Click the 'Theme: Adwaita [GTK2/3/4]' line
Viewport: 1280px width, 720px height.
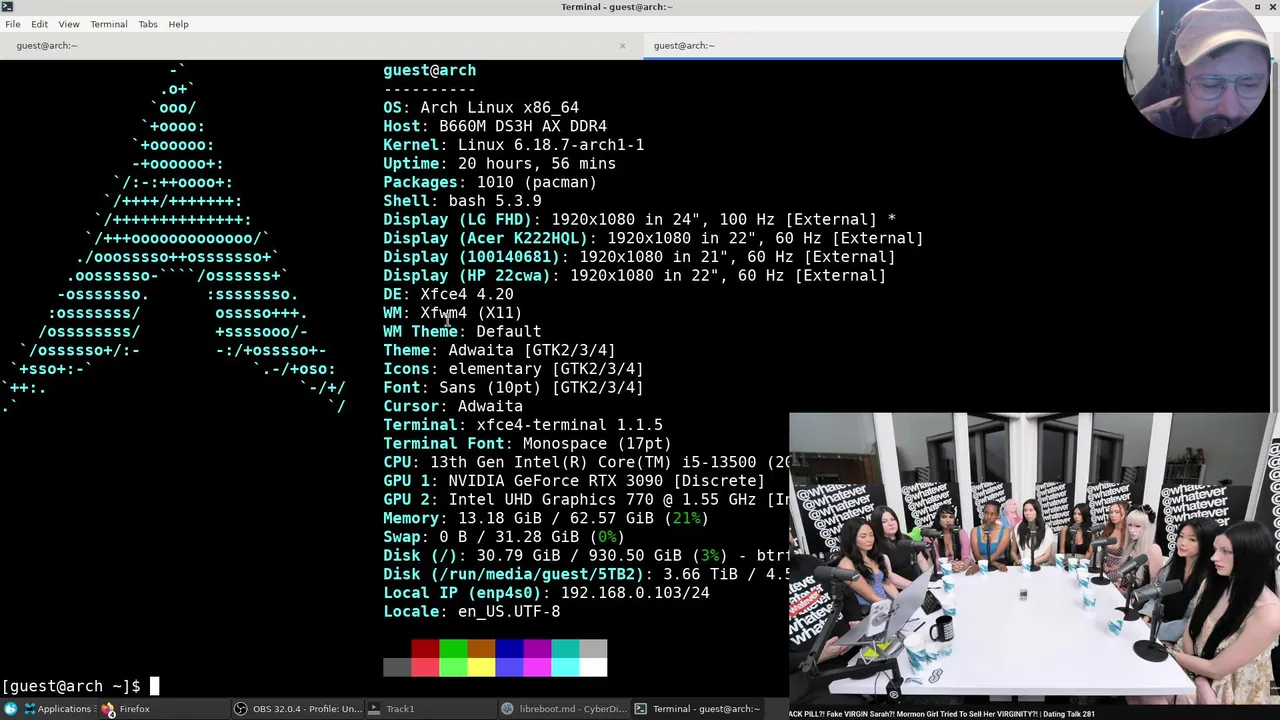[x=499, y=350]
